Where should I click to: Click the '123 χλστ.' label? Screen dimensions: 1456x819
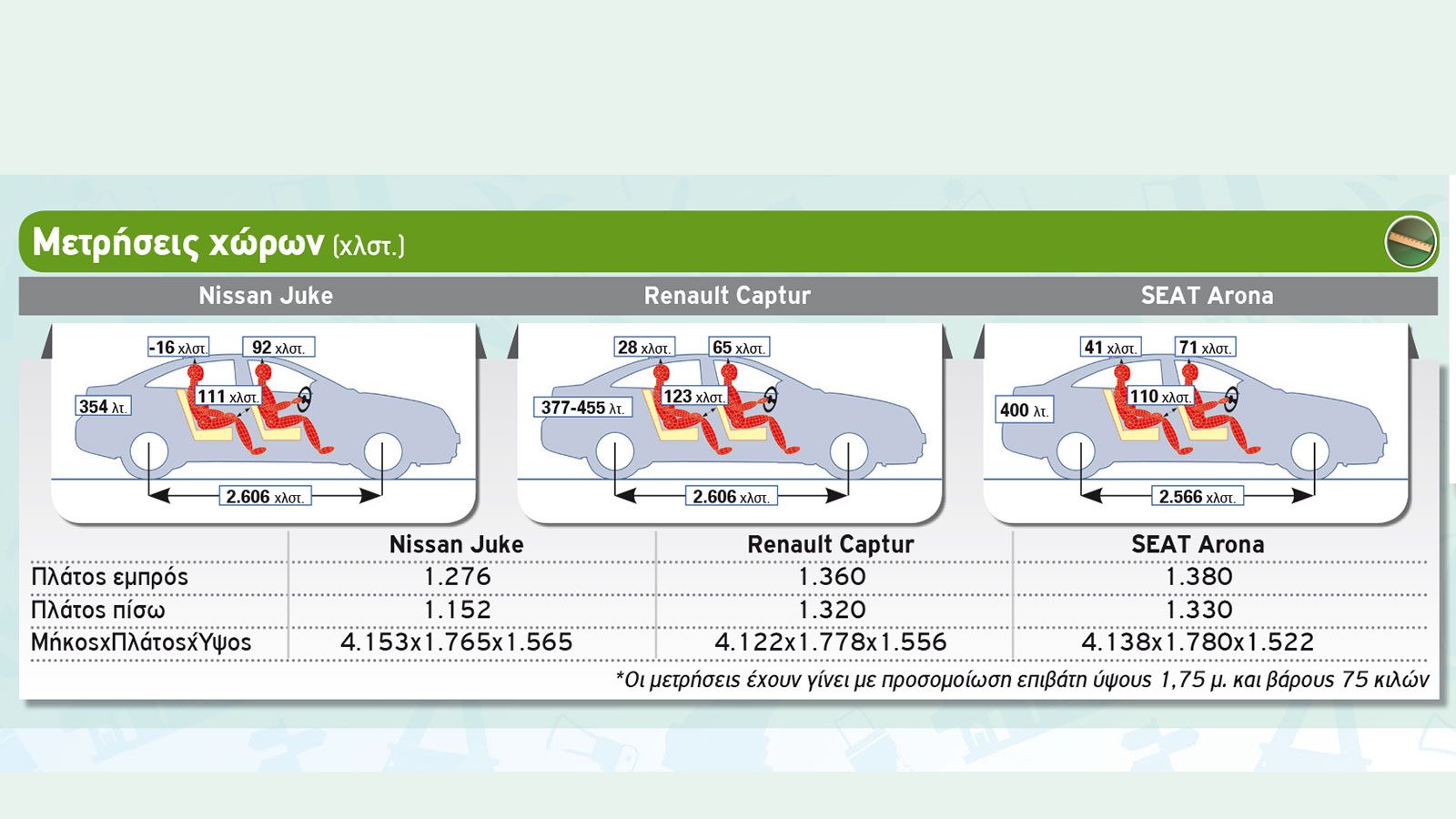click(694, 397)
